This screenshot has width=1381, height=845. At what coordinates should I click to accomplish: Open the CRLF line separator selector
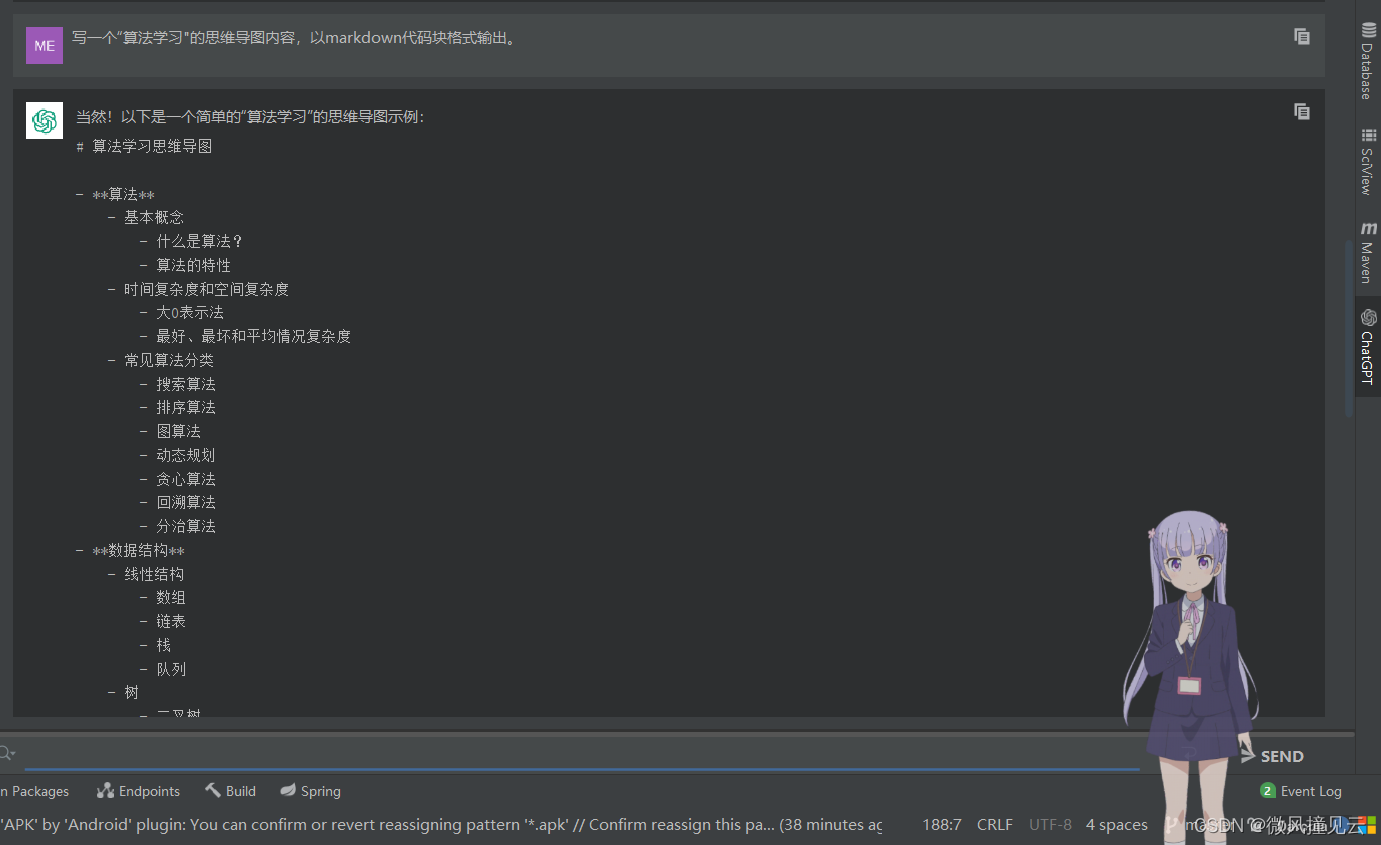click(994, 825)
